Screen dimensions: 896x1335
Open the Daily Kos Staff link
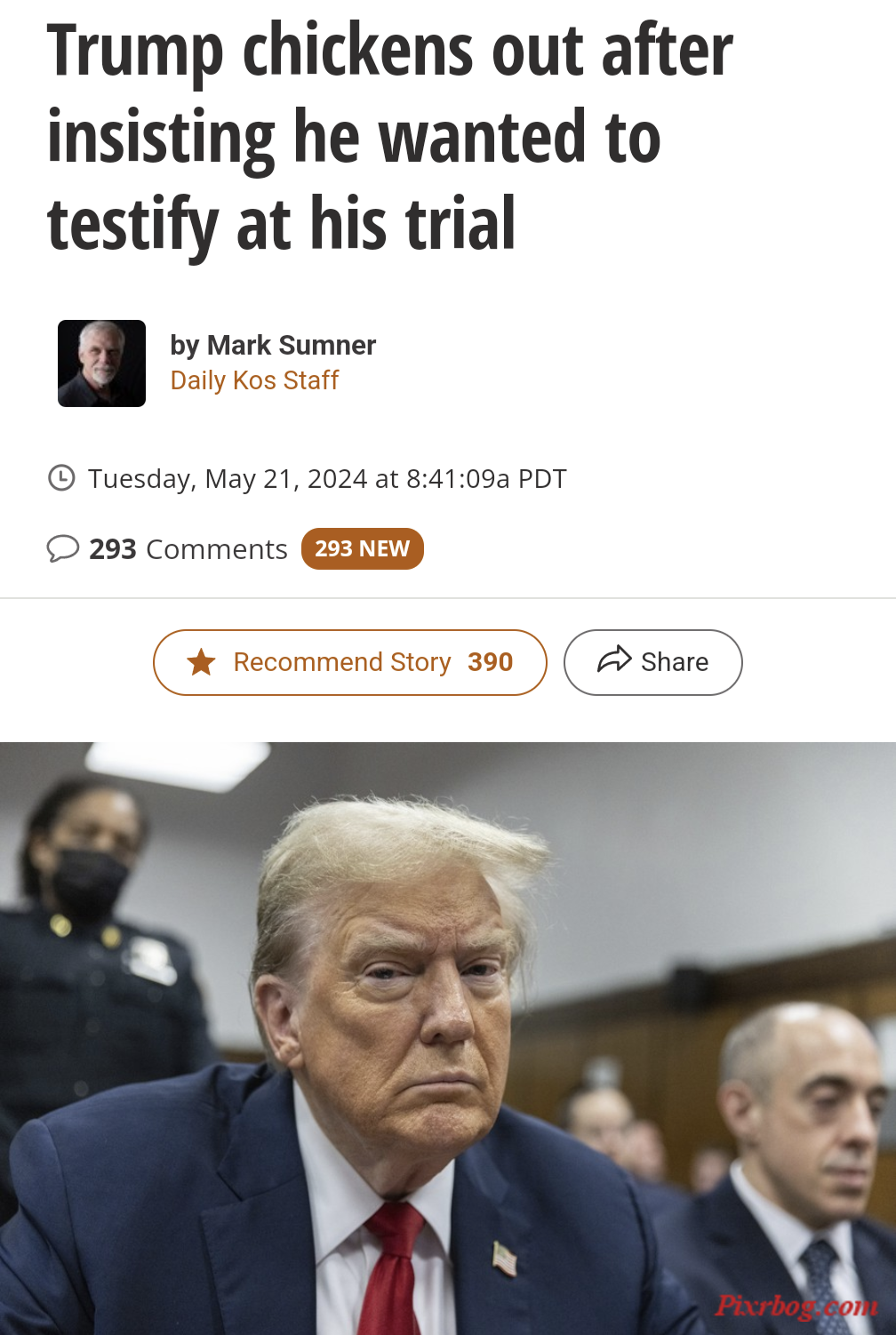point(254,380)
